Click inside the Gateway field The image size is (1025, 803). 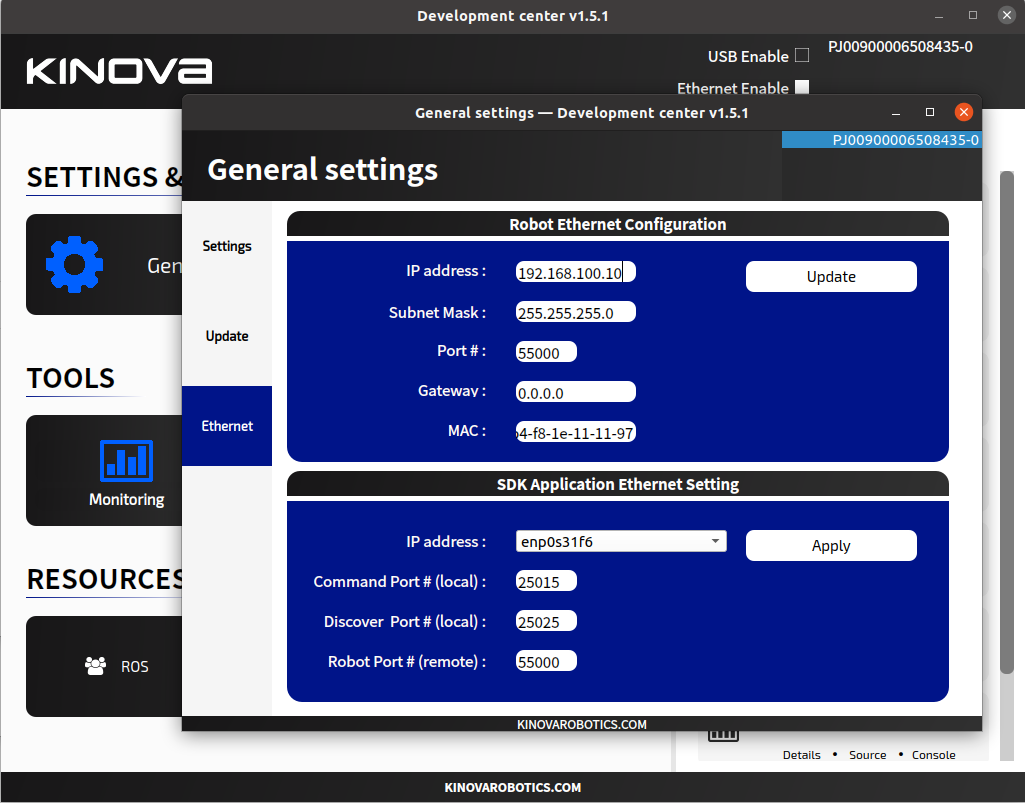coord(575,391)
